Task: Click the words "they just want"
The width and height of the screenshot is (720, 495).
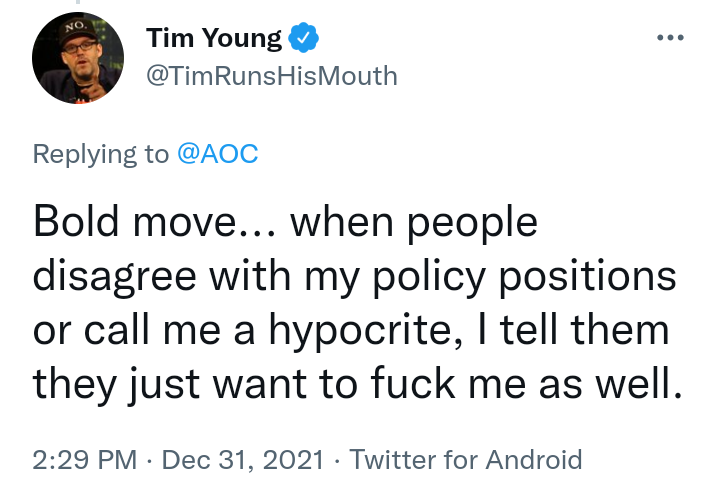Action: 169,385
